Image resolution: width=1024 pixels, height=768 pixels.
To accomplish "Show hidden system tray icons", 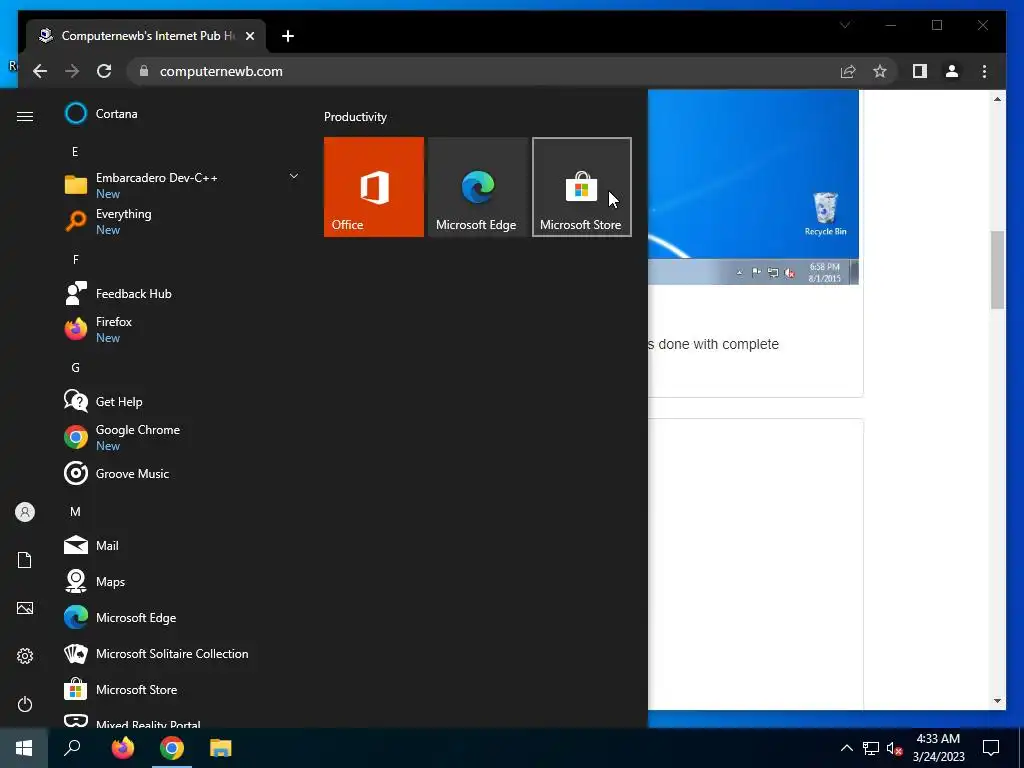I will tap(846, 748).
